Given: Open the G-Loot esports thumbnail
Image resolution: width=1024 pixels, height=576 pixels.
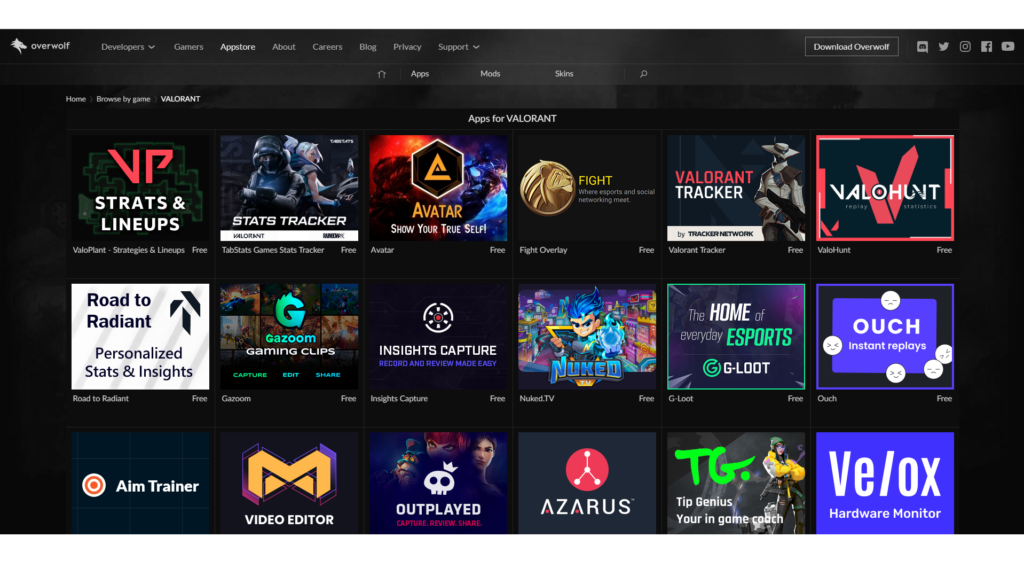Looking at the screenshot, I should point(736,336).
